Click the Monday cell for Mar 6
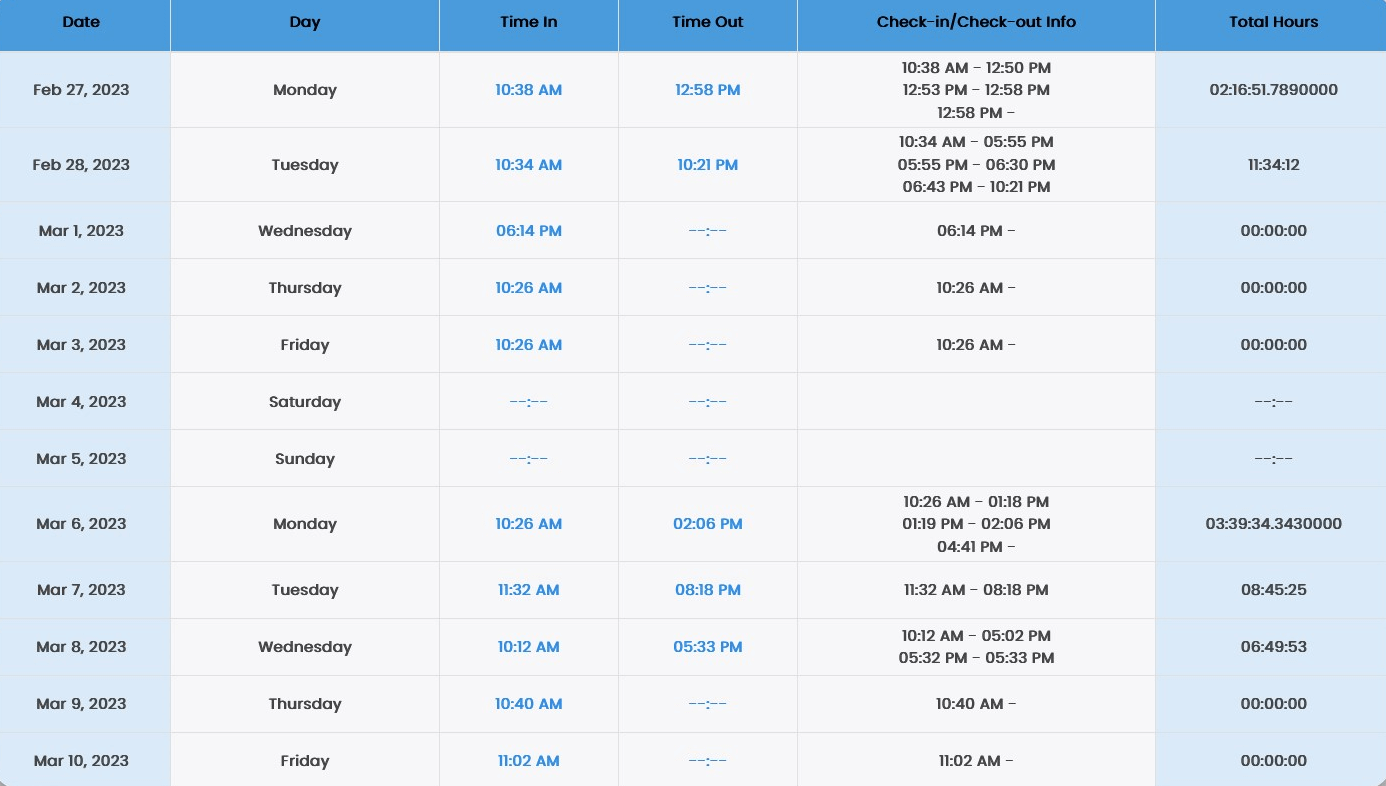Image resolution: width=1386 pixels, height=786 pixels. (x=305, y=524)
